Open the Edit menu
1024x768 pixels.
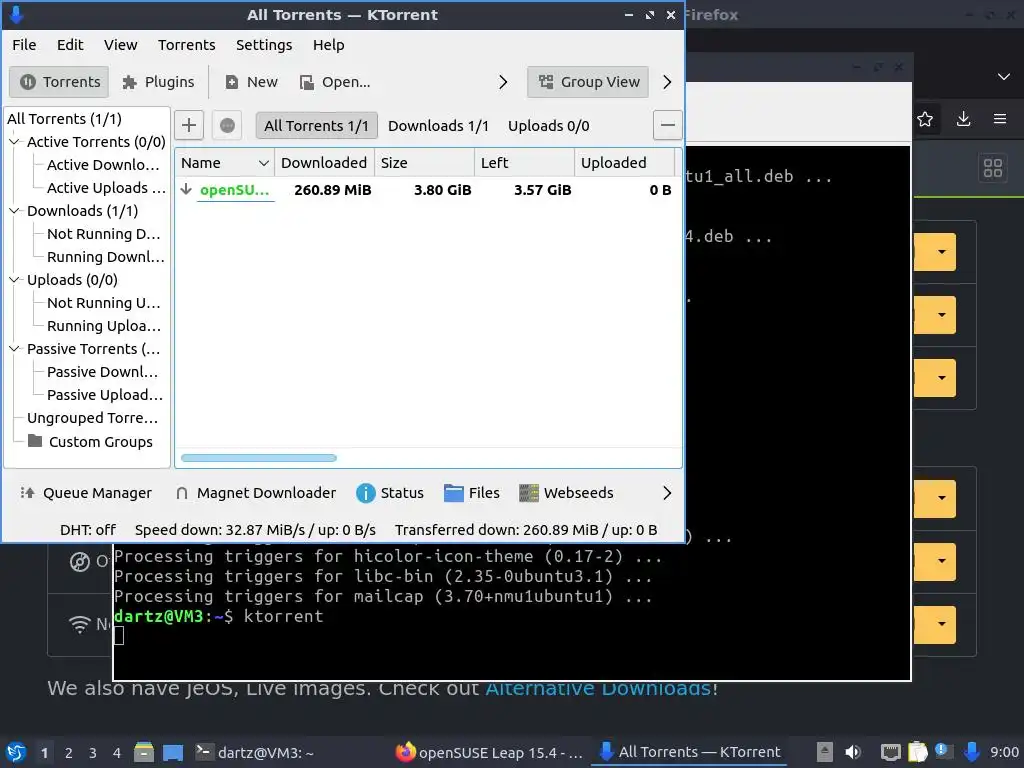coord(70,44)
